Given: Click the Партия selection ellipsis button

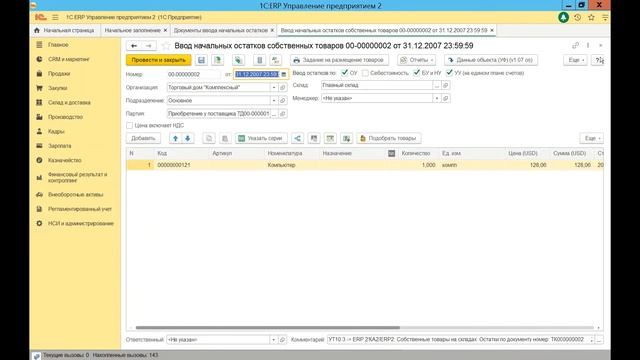Looking at the screenshot, I should (274, 113).
